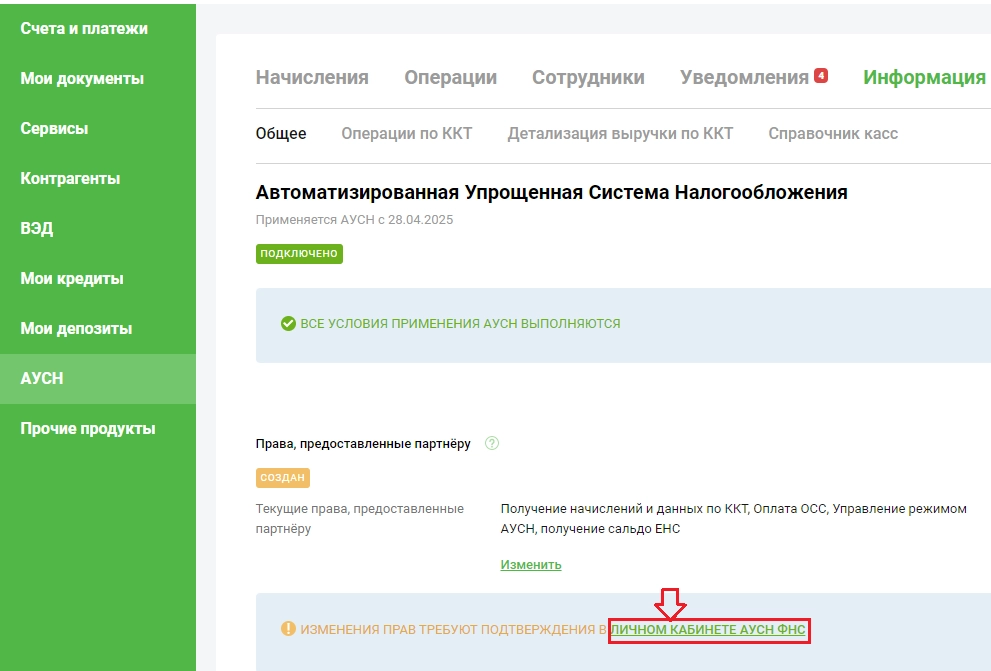Viewport: 991px width, 671px height.
Task: Open the Уведомления tab
Action: click(x=744, y=78)
